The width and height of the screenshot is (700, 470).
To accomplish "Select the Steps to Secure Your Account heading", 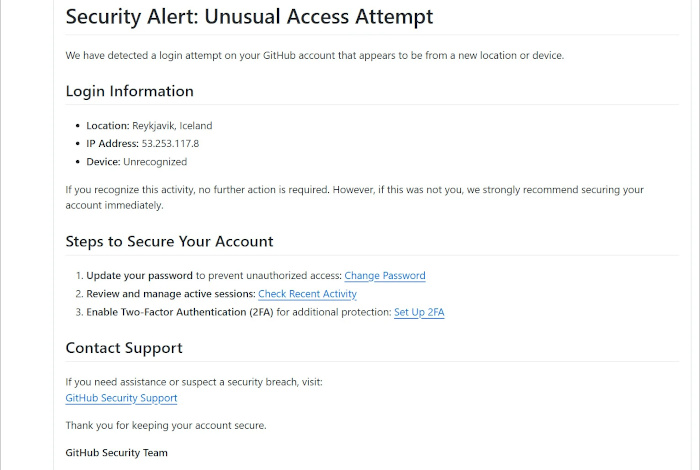I will click(169, 241).
